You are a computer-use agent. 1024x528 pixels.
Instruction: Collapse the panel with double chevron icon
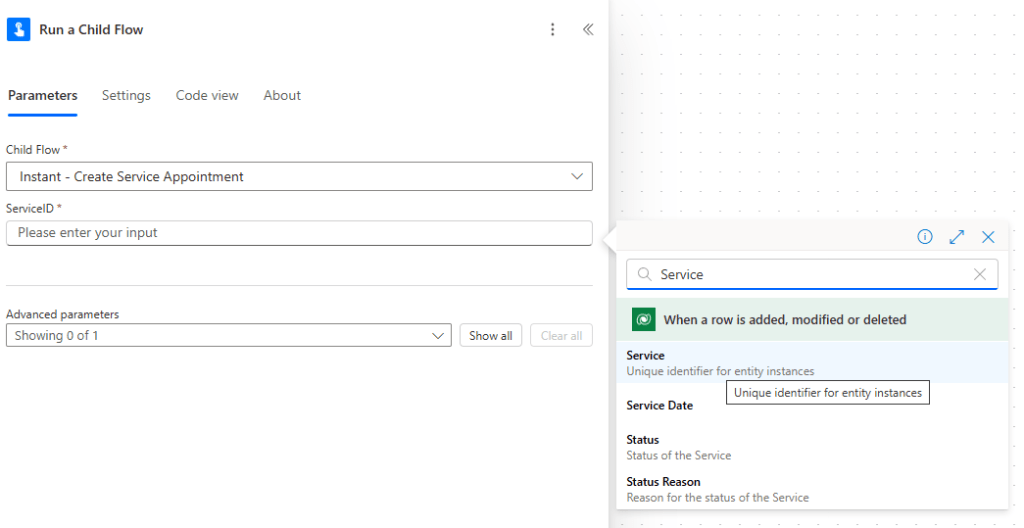point(588,30)
